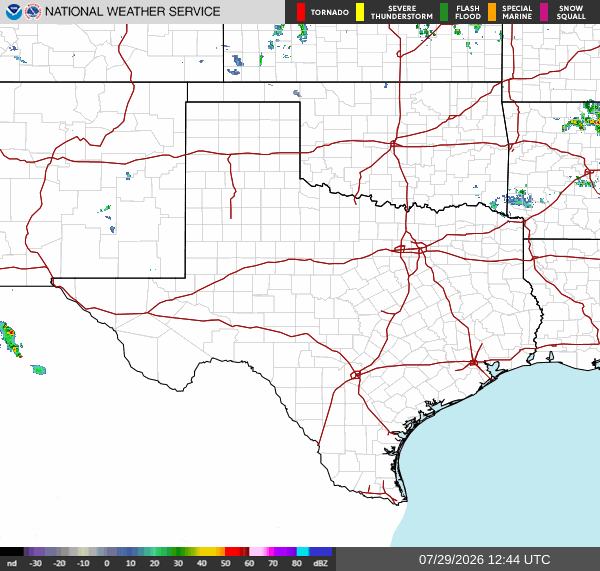The height and width of the screenshot is (571, 600).
Task: Click the dBZ unit label
Action: (320, 563)
